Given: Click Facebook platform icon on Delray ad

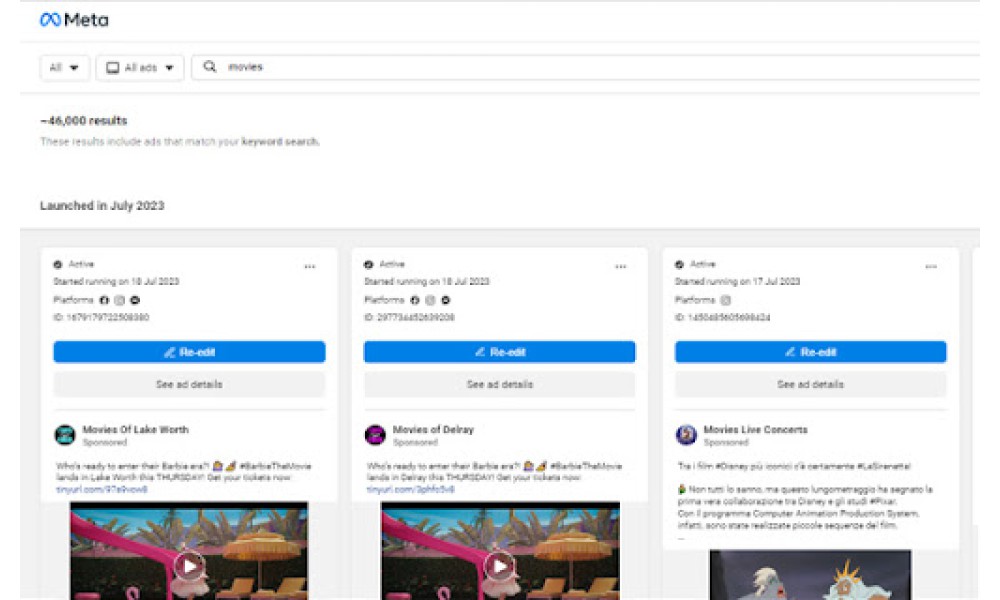Looking at the screenshot, I should pyautogui.click(x=415, y=300).
